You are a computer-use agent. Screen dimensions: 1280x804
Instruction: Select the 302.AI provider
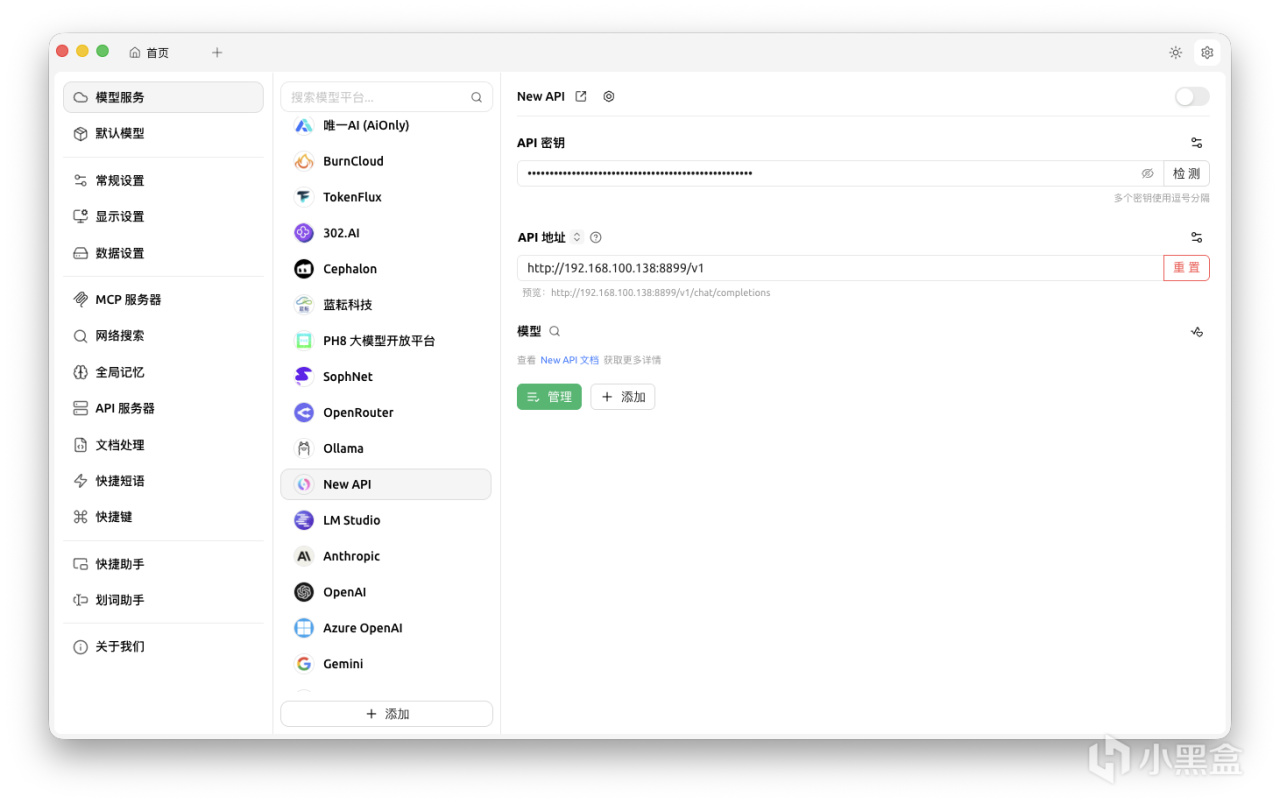pos(386,233)
